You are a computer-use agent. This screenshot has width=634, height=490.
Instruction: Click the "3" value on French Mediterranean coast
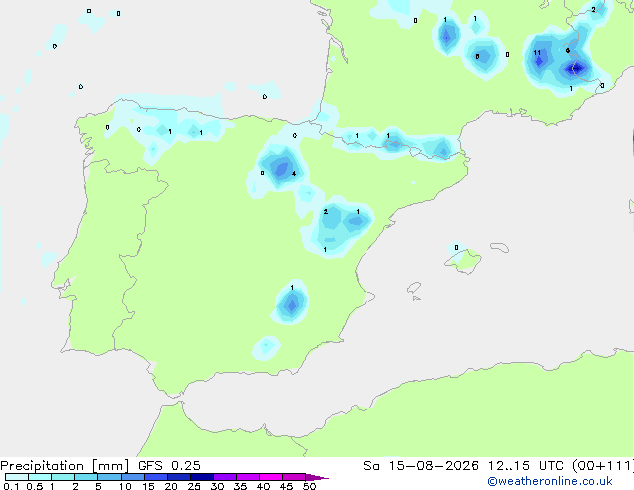[602, 86]
